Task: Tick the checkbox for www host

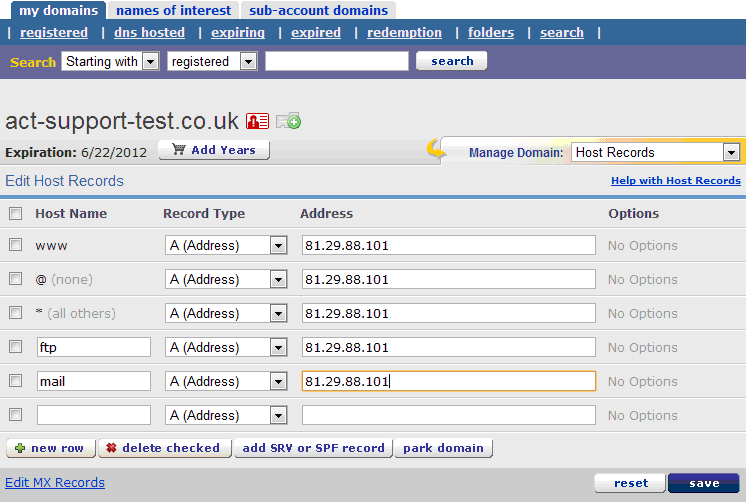Action: click(x=15, y=245)
